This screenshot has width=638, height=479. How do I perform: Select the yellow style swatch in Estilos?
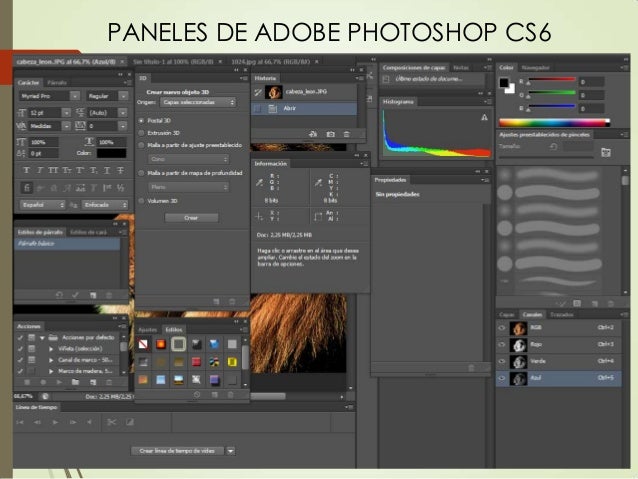[x=232, y=362]
